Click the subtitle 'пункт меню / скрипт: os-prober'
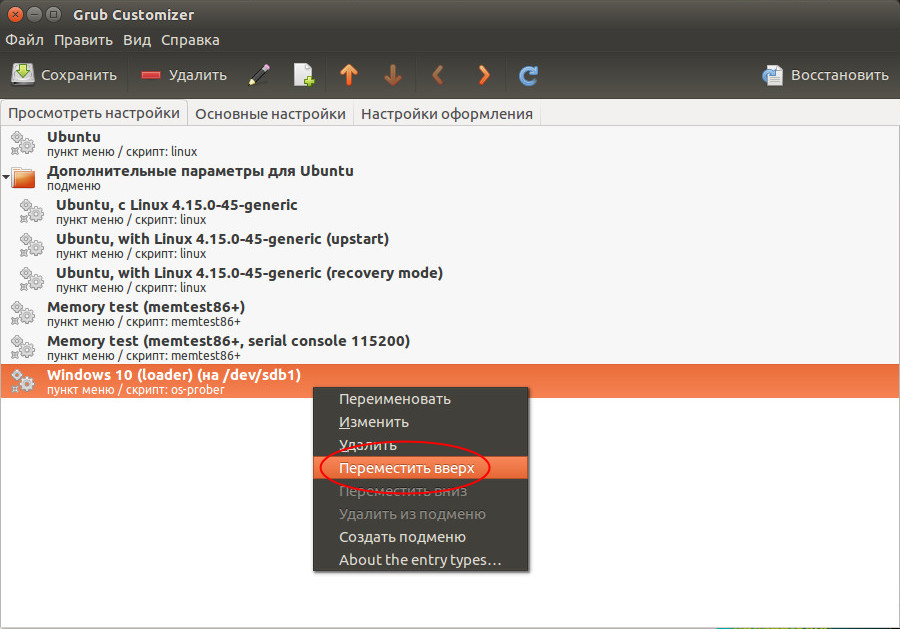Viewport: 900px width, 629px height. pos(135,390)
